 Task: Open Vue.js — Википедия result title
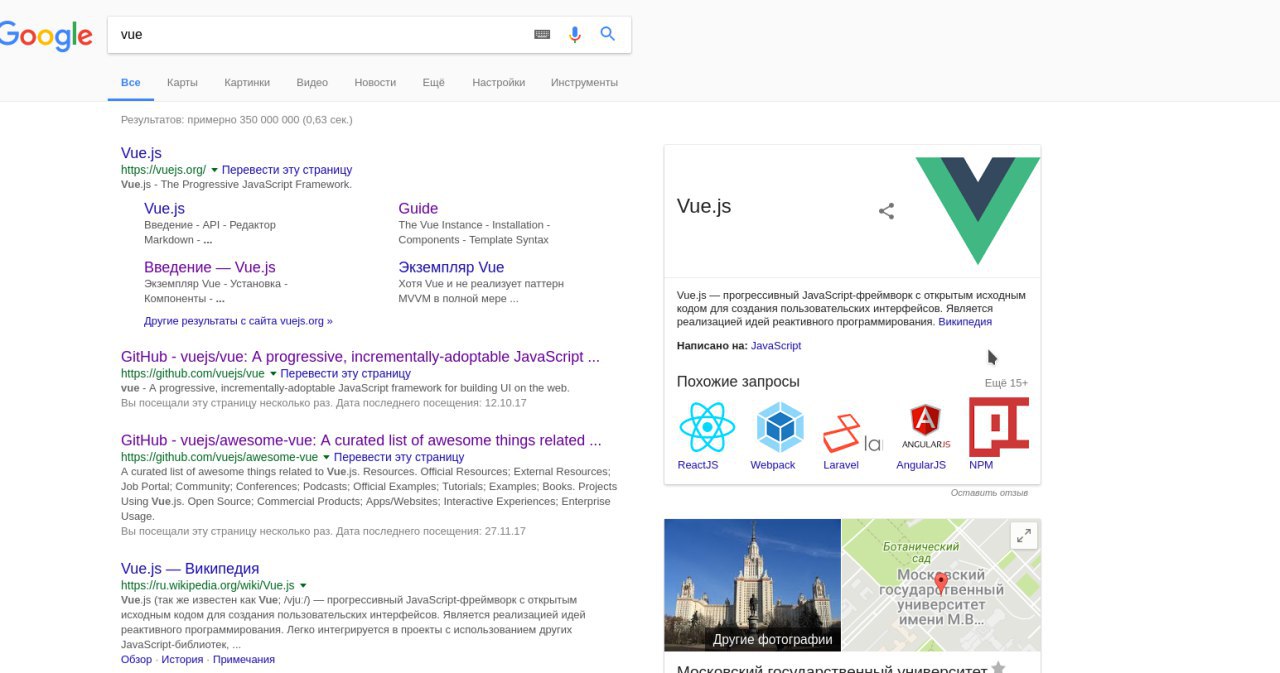click(x=190, y=568)
